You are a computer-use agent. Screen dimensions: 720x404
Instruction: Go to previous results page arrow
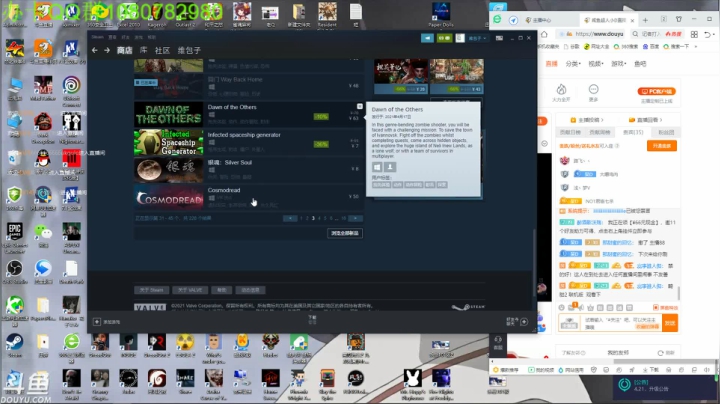click(x=290, y=218)
